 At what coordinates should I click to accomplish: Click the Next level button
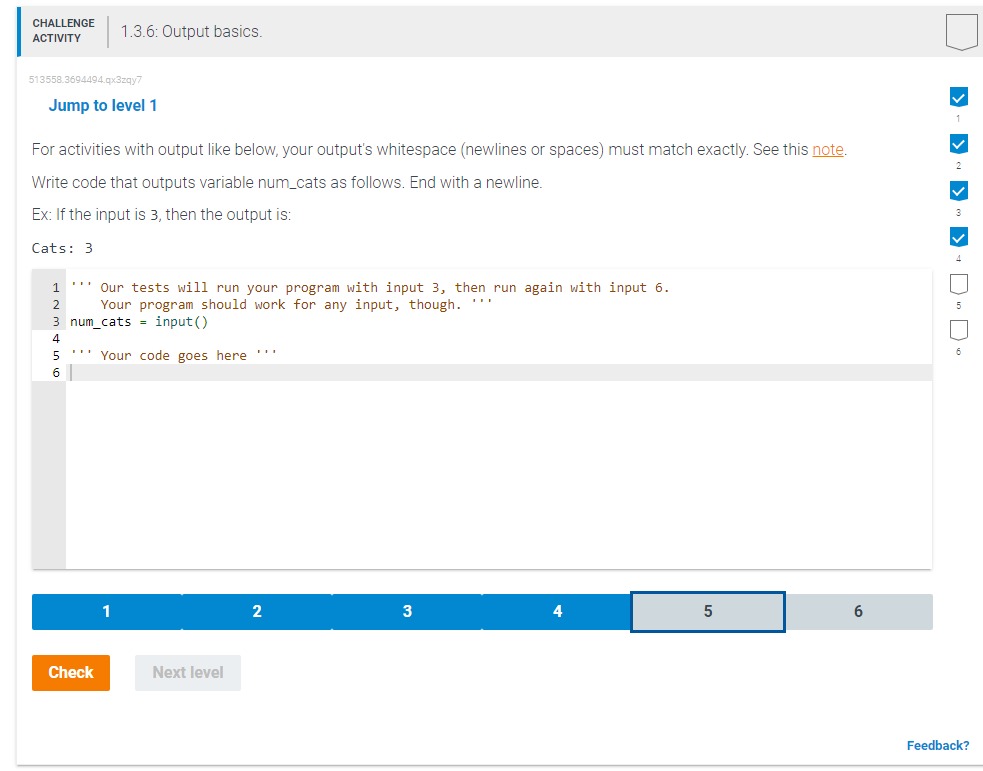click(187, 672)
